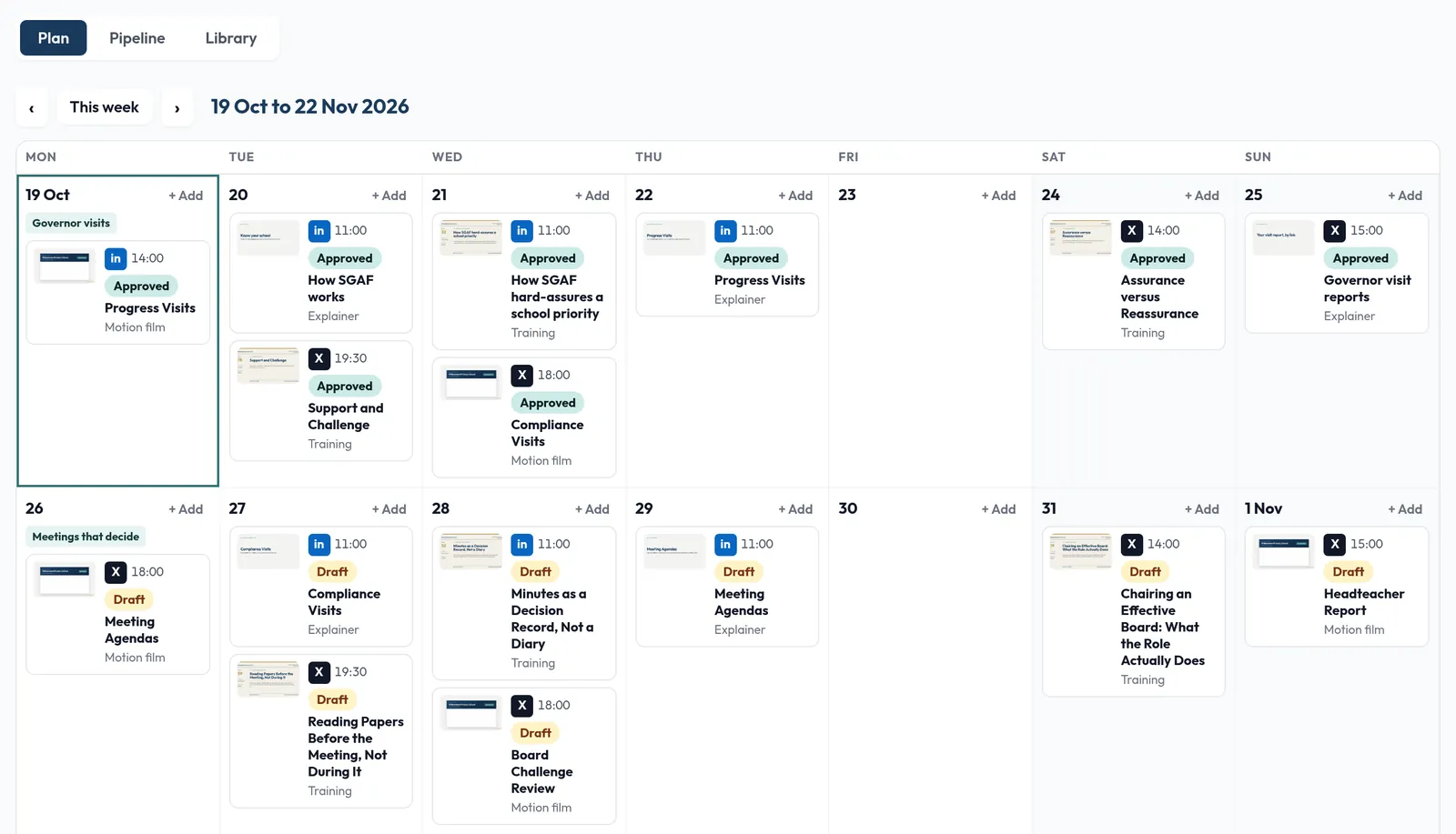Click X icon on Meeting Agendas motion film
The height and width of the screenshot is (834, 1456).
[116, 572]
